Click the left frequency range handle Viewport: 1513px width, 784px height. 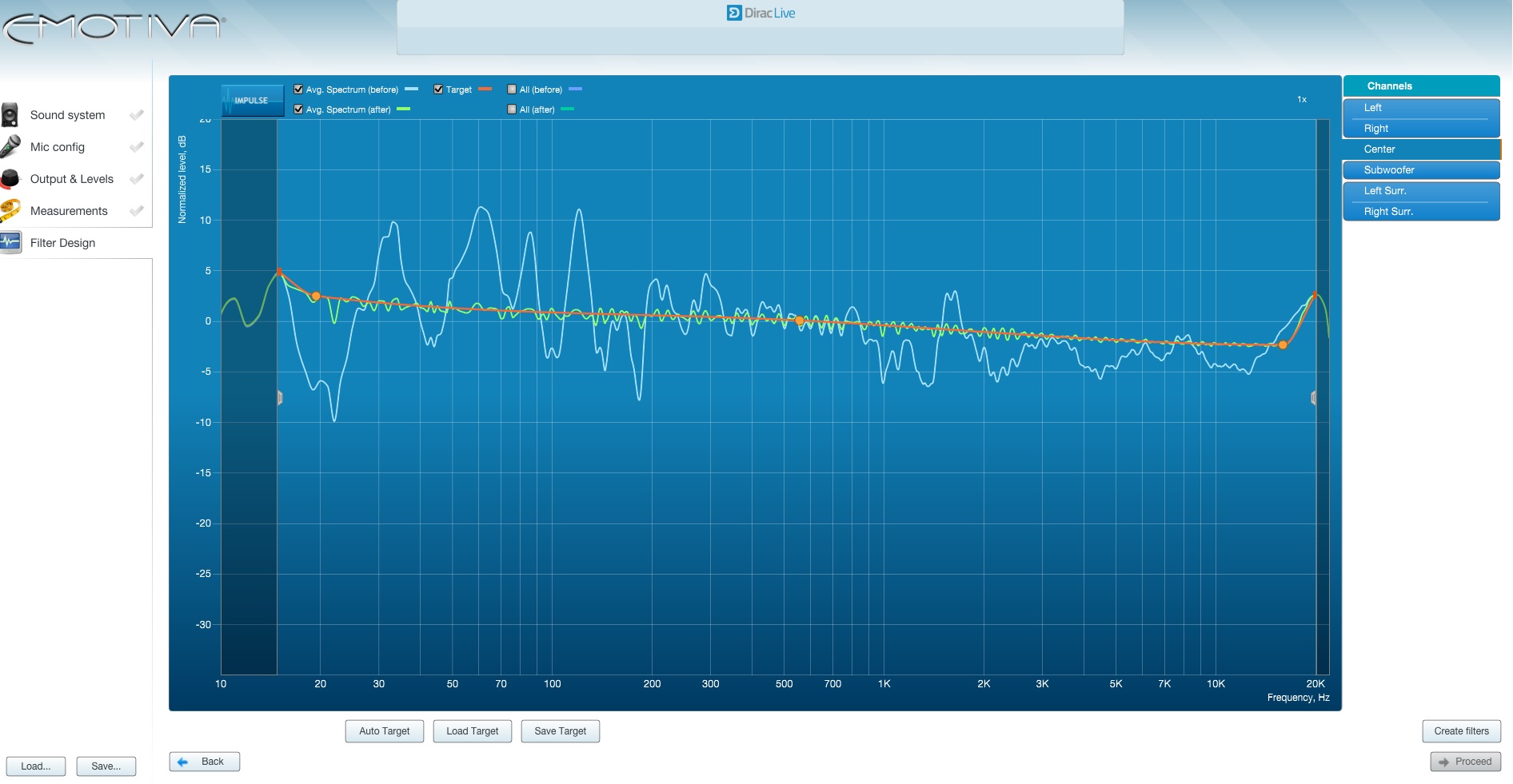point(280,397)
